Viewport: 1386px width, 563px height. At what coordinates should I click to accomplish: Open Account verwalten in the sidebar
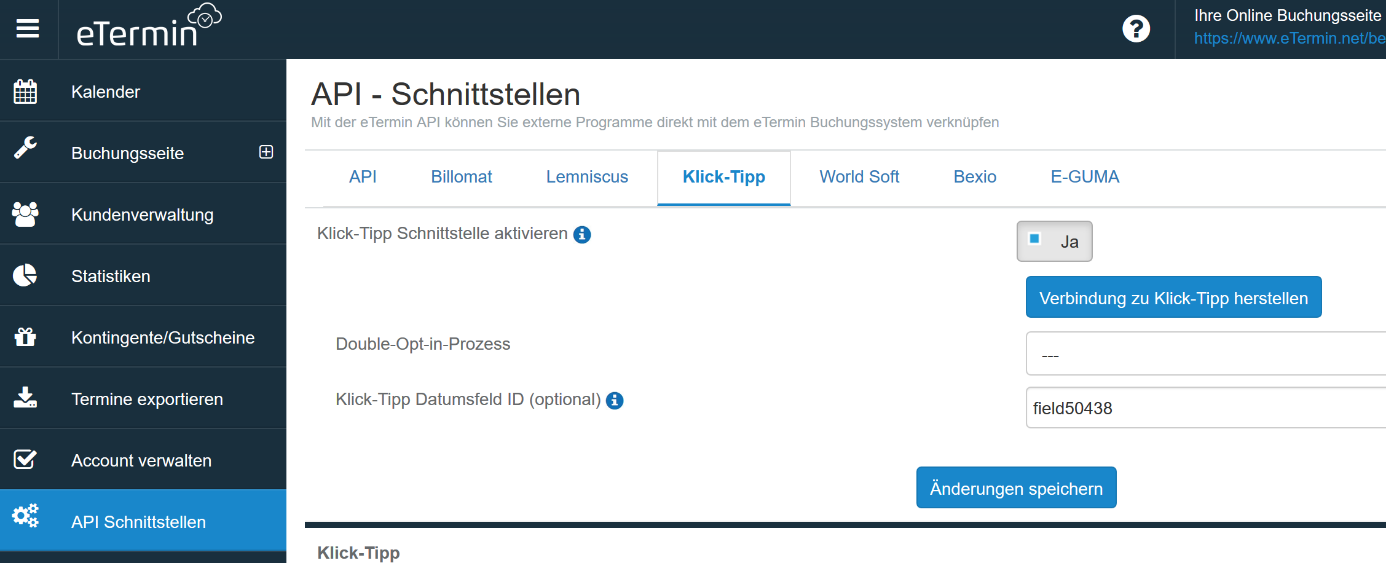click(143, 460)
